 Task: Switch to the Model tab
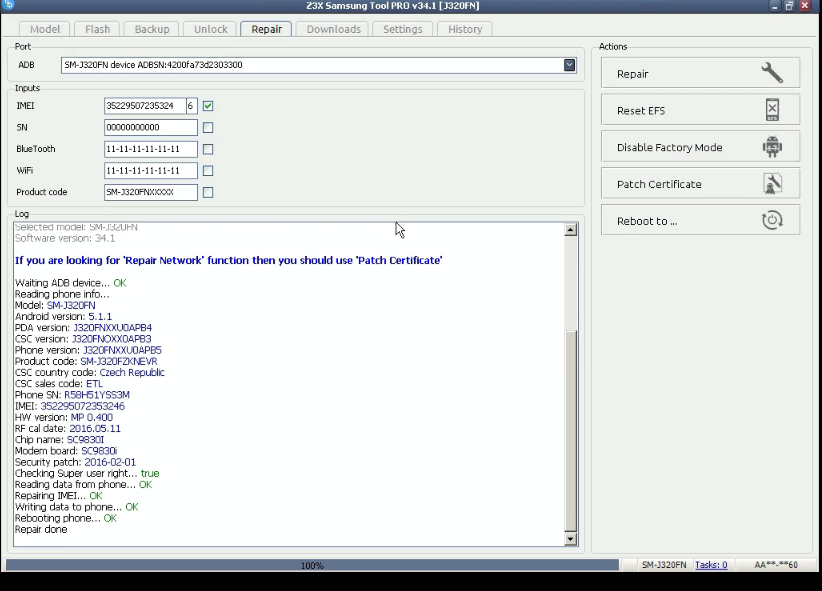point(45,29)
